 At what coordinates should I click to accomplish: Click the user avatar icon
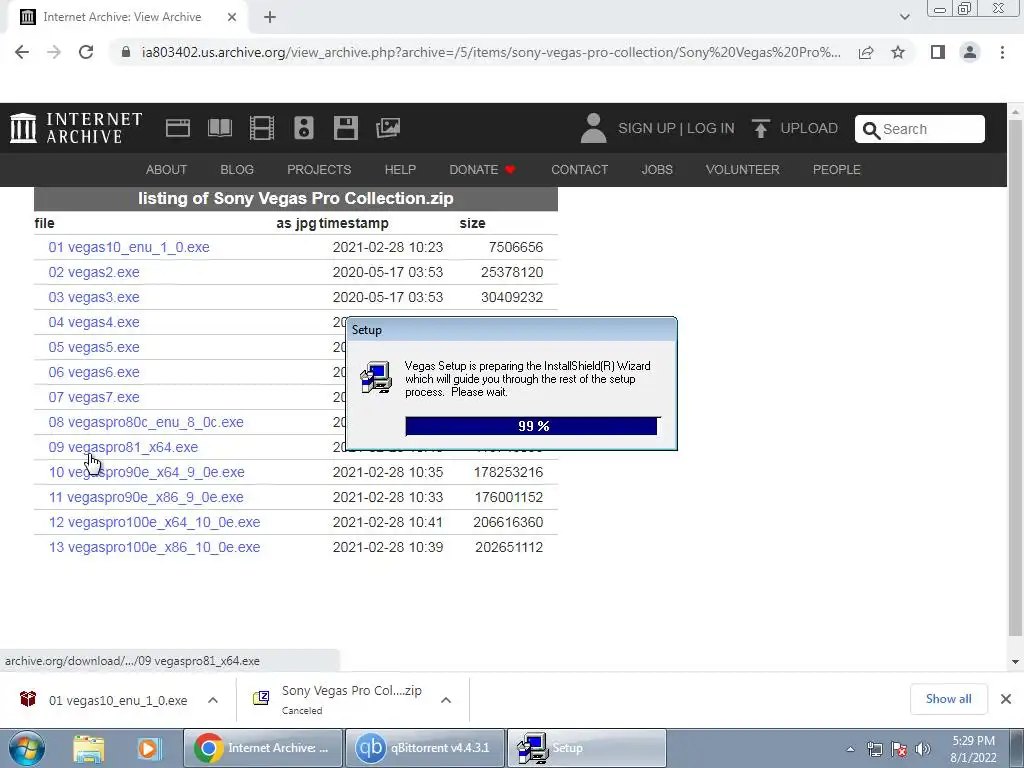click(593, 128)
